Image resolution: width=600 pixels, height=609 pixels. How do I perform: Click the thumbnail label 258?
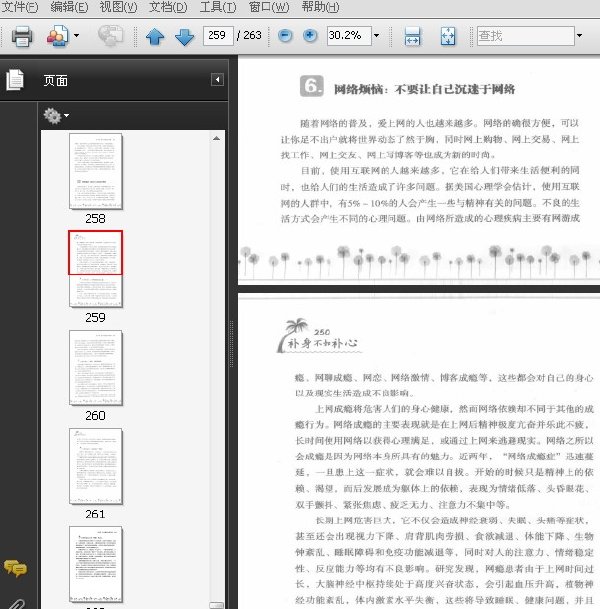pyautogui.click(x=96, y=219)
